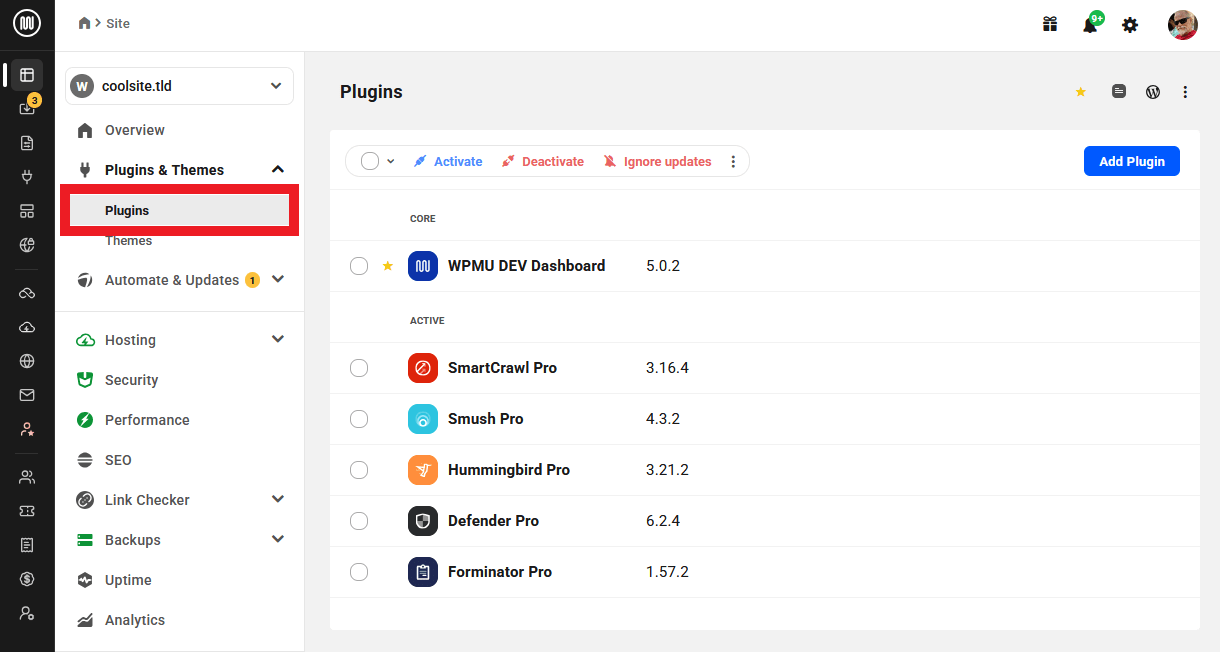Click the Defender Pro shield plugin icon
1220x652 pixels.
423,521
